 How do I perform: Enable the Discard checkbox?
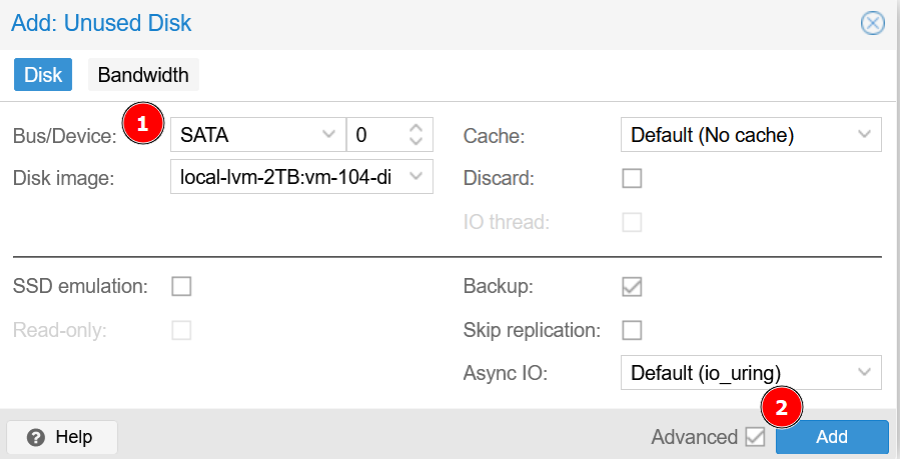(x=631, y=179)
